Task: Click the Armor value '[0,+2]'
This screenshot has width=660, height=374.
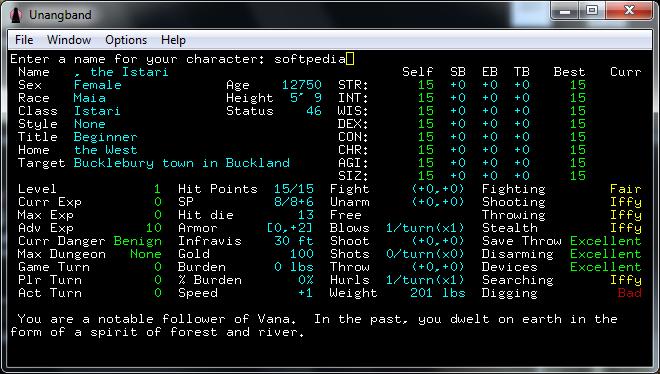Action: 290,228
